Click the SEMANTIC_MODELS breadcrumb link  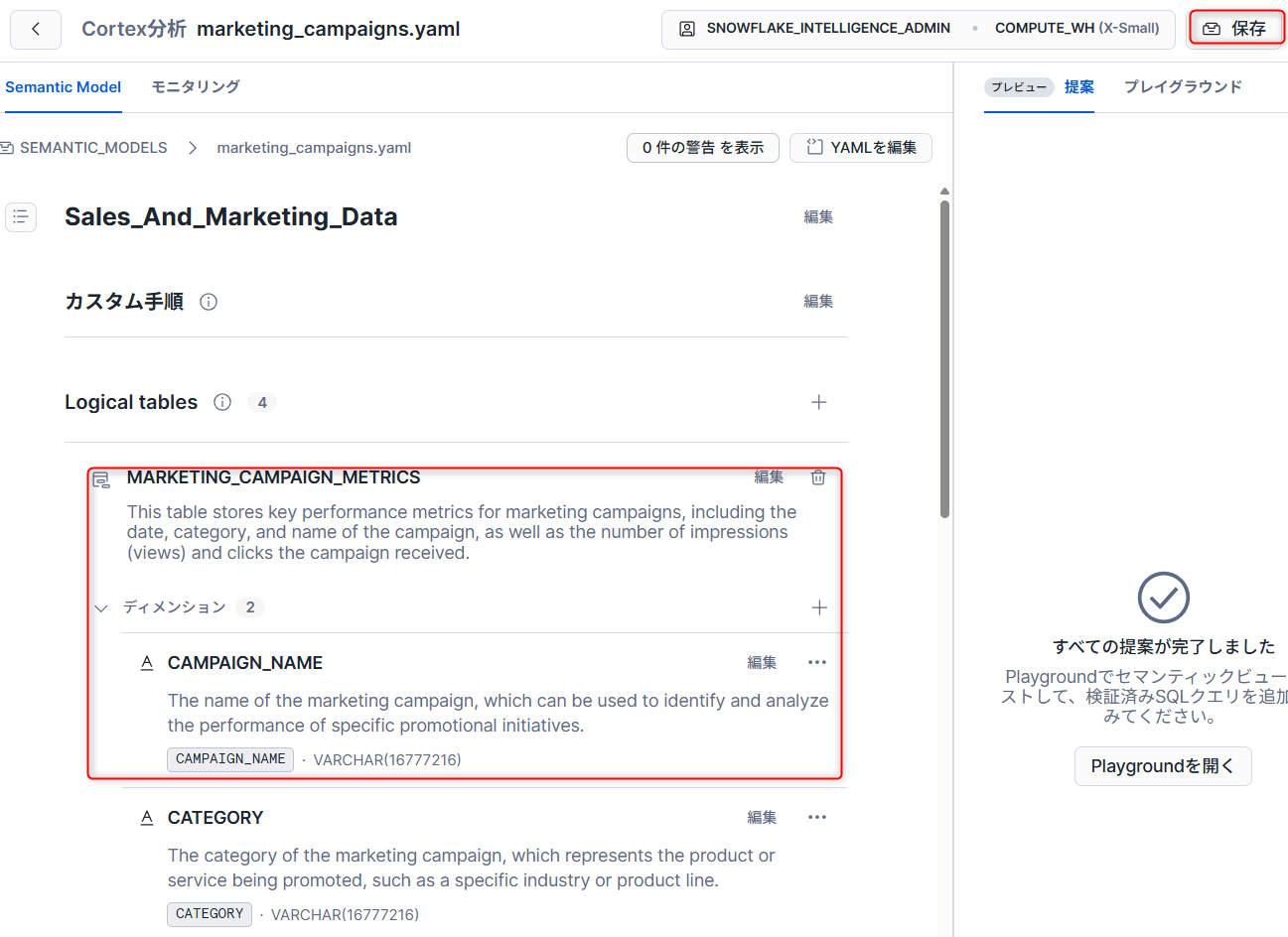[93, 148]
